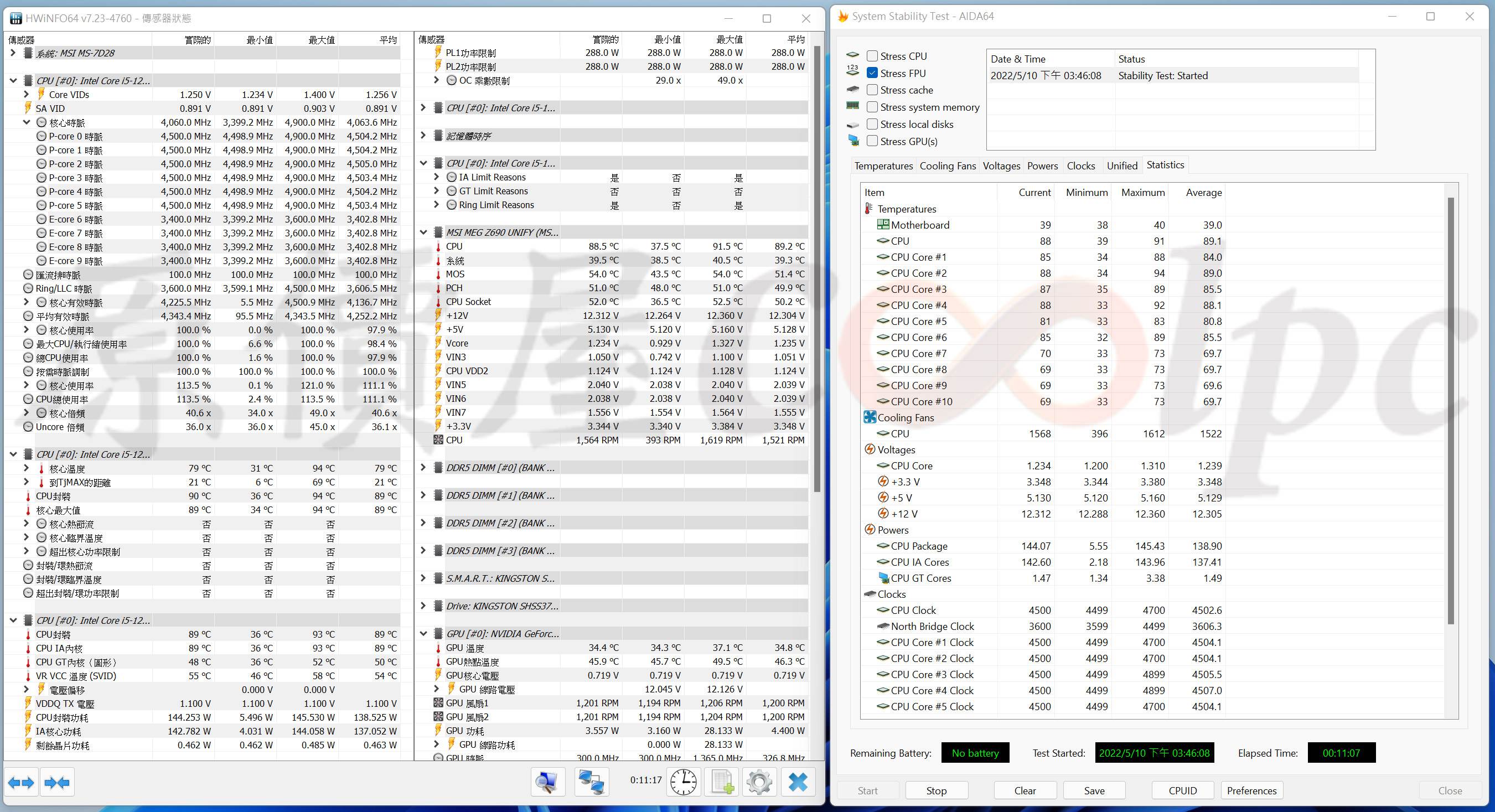Viewport: 1495px width, 812px height.
Task: Expand the OC 乘數限制 row
Action: [436, 80]
